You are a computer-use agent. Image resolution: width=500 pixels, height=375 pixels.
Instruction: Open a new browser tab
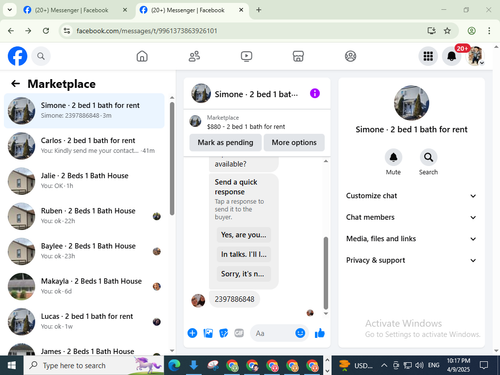pyautogui.click(x=259, y=10)
